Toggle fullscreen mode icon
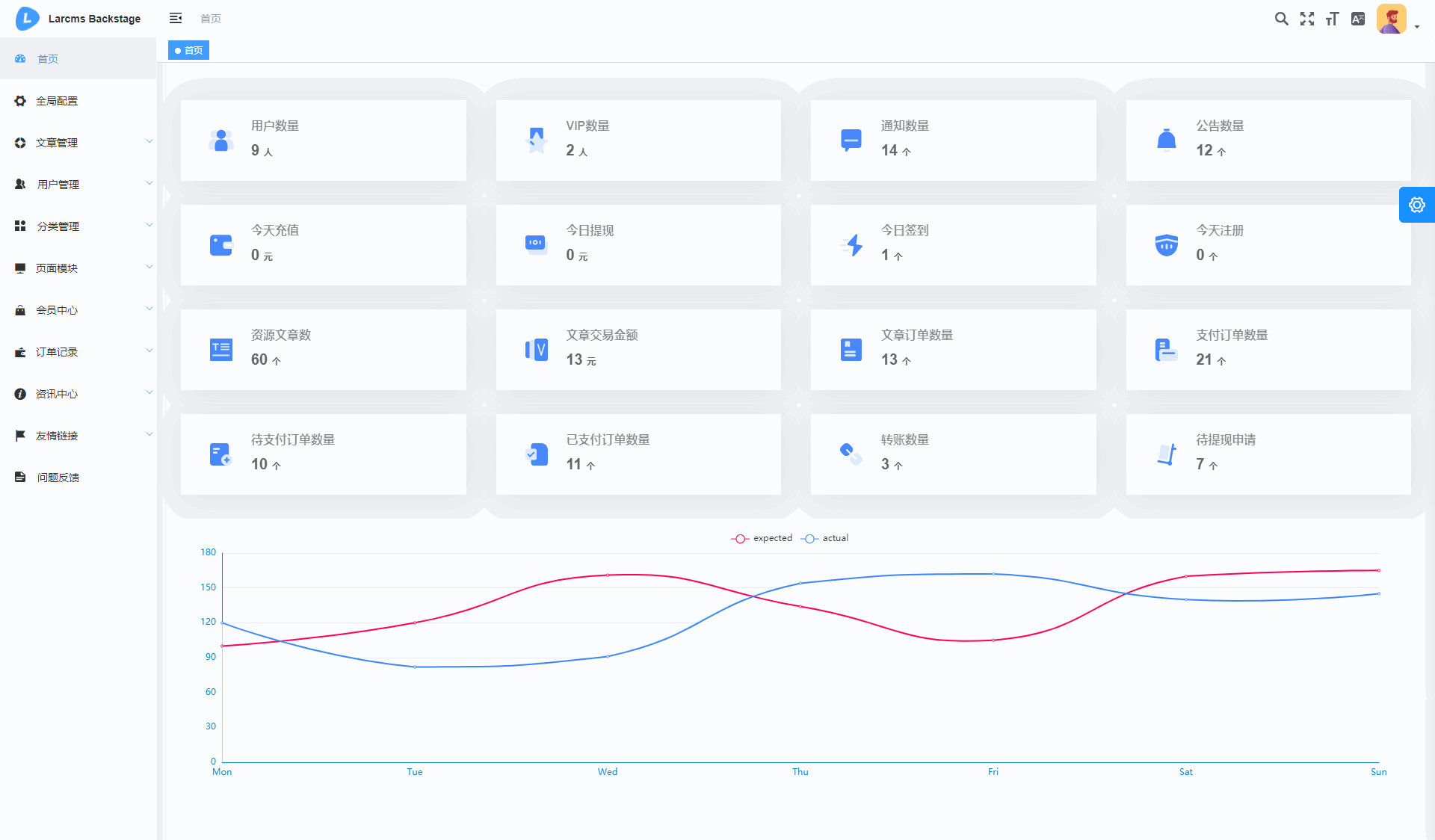The width and height of the screenshot is (1435, 840). [x=1306, y=19]
